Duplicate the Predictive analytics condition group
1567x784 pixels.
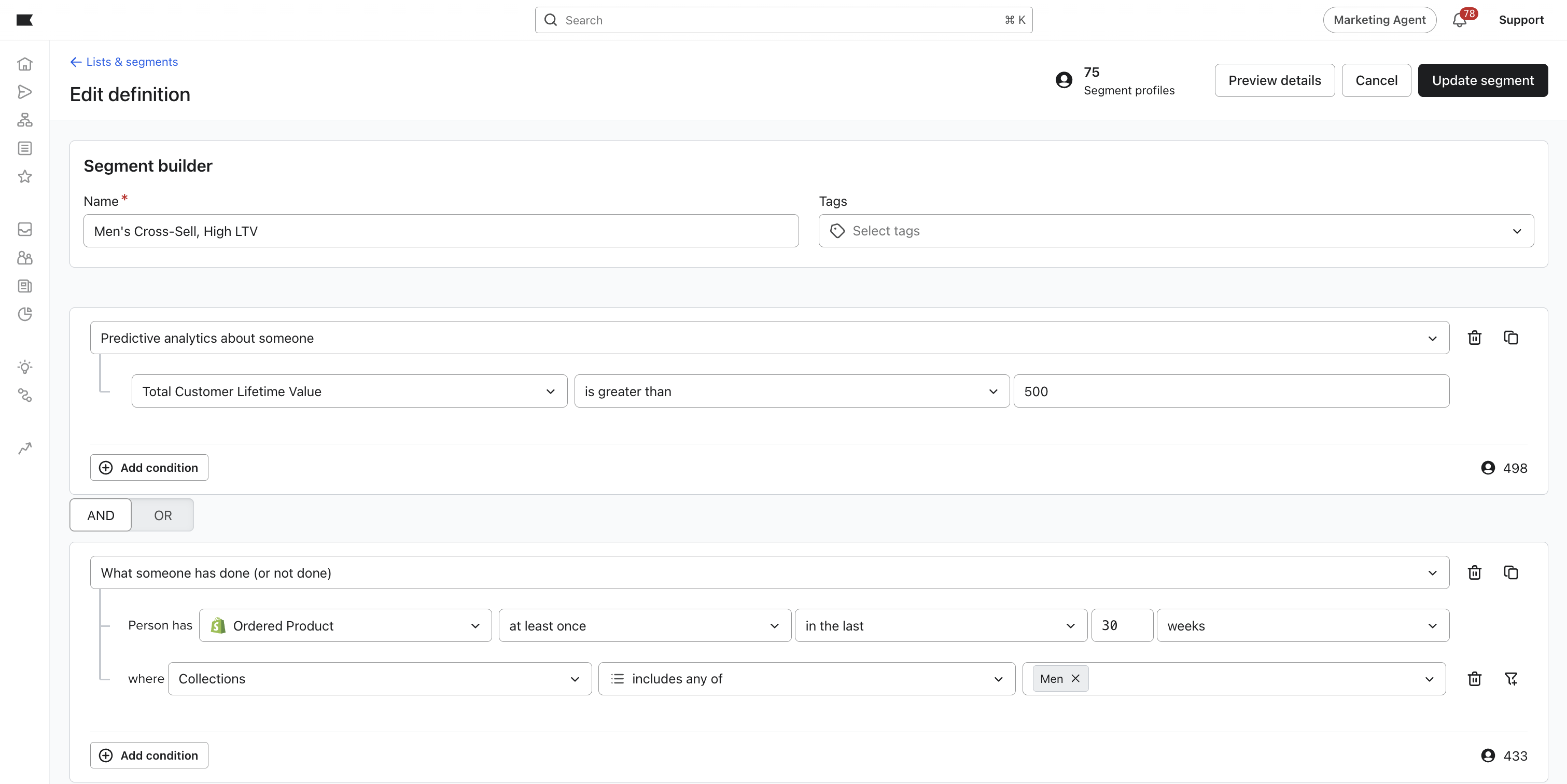pos(1510,338)
